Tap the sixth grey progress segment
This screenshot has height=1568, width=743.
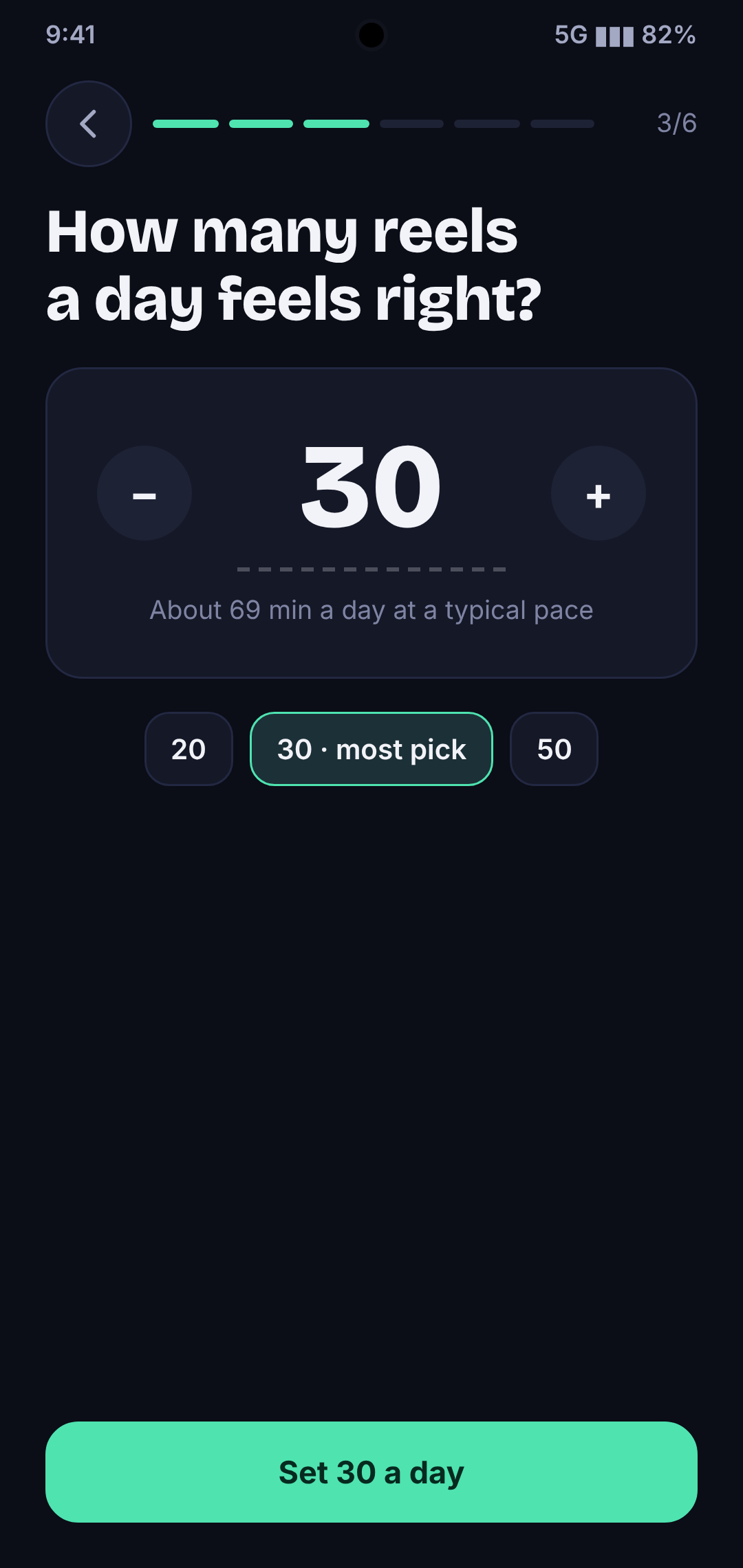(x=562, y=124)
